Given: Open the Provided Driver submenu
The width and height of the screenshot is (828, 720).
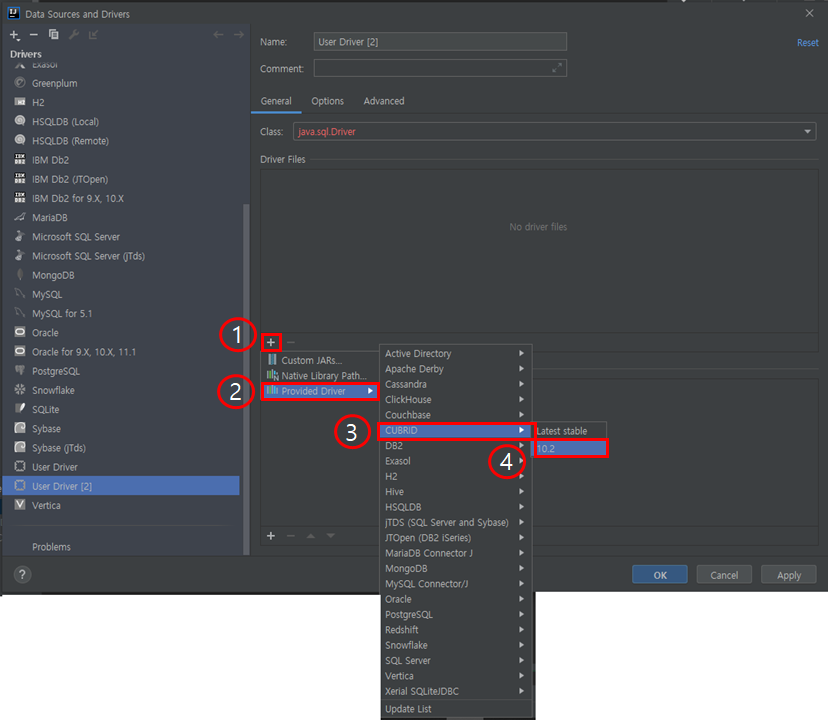Looking at the screenshot, I should [321, 391].
